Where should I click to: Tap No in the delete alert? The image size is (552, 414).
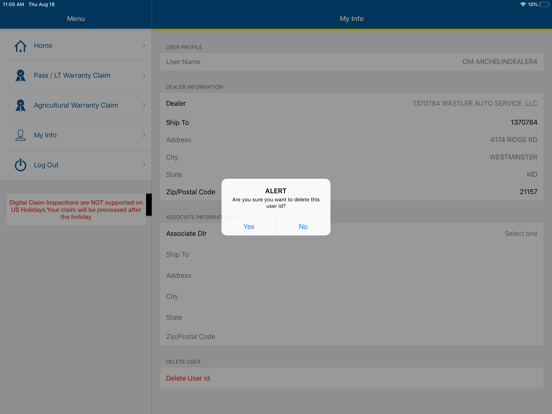coord(303,227)
